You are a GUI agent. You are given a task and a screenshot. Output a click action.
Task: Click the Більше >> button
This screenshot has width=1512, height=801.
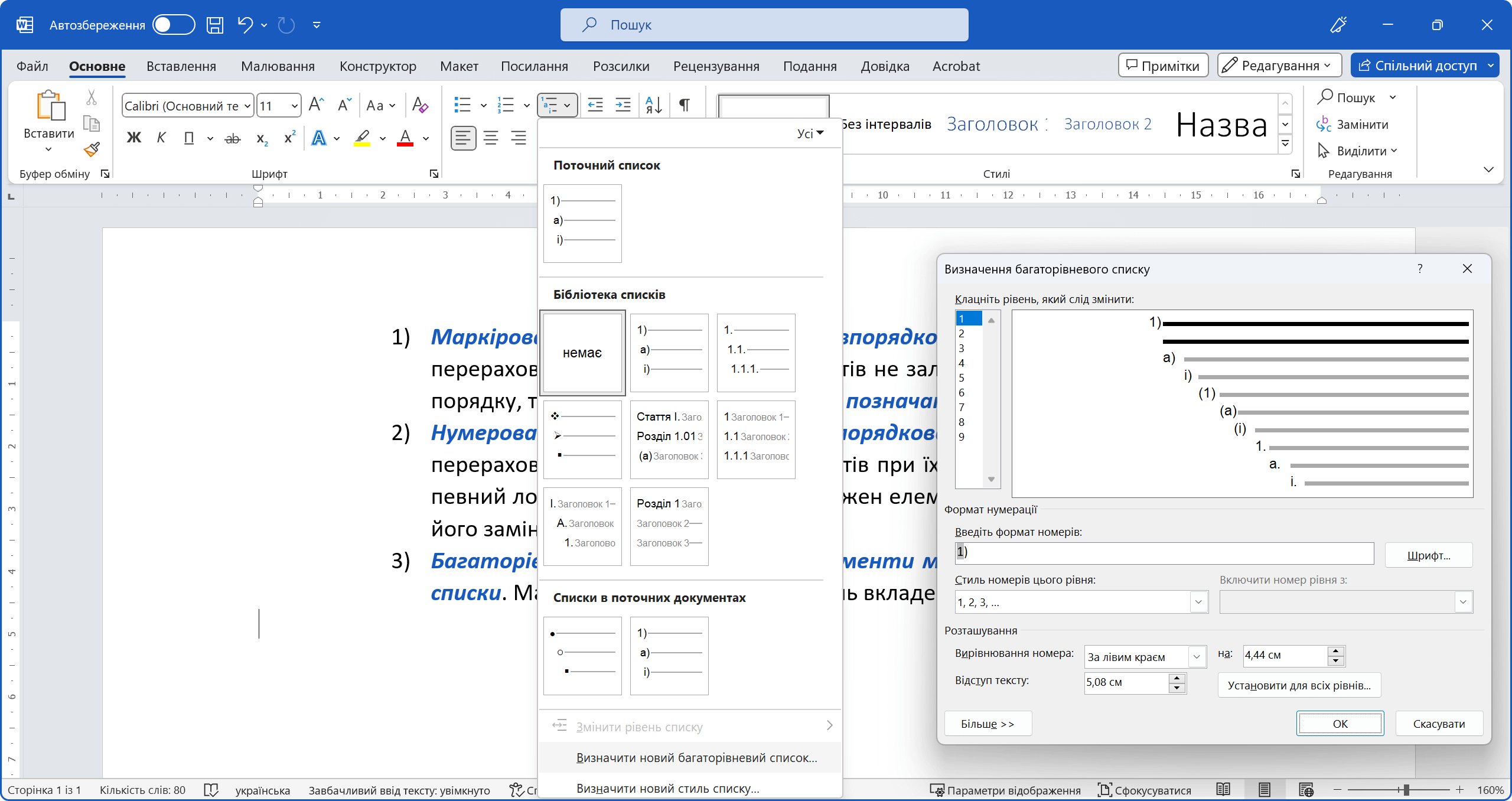click(x=988, y=724)
